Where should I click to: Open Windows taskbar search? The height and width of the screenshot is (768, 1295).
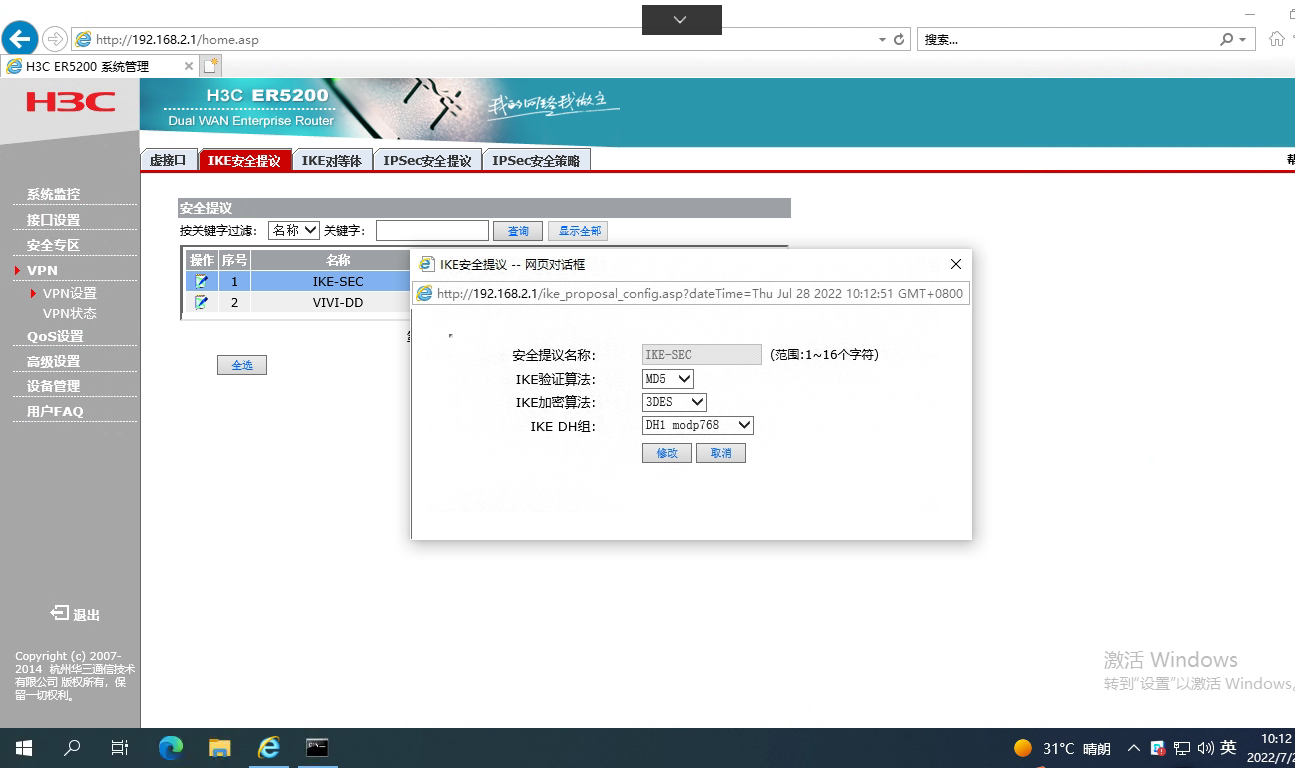tap(72, 748)
